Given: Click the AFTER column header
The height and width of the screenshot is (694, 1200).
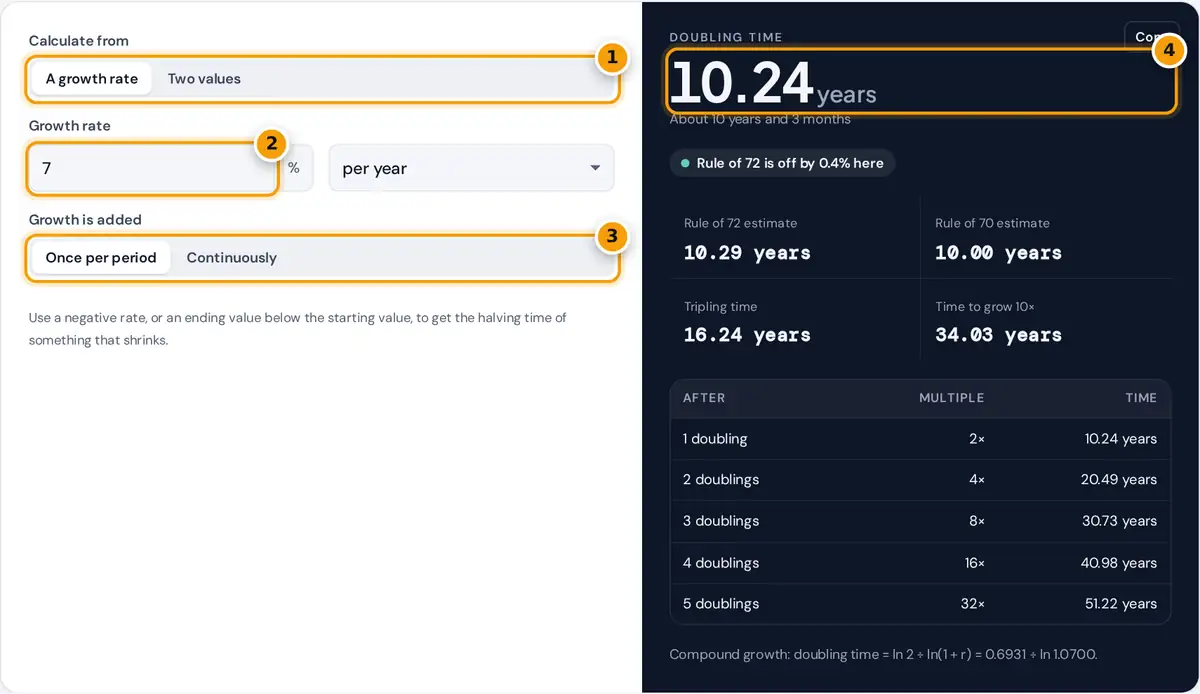Looking at the screenshot, I should pos(704,398).
